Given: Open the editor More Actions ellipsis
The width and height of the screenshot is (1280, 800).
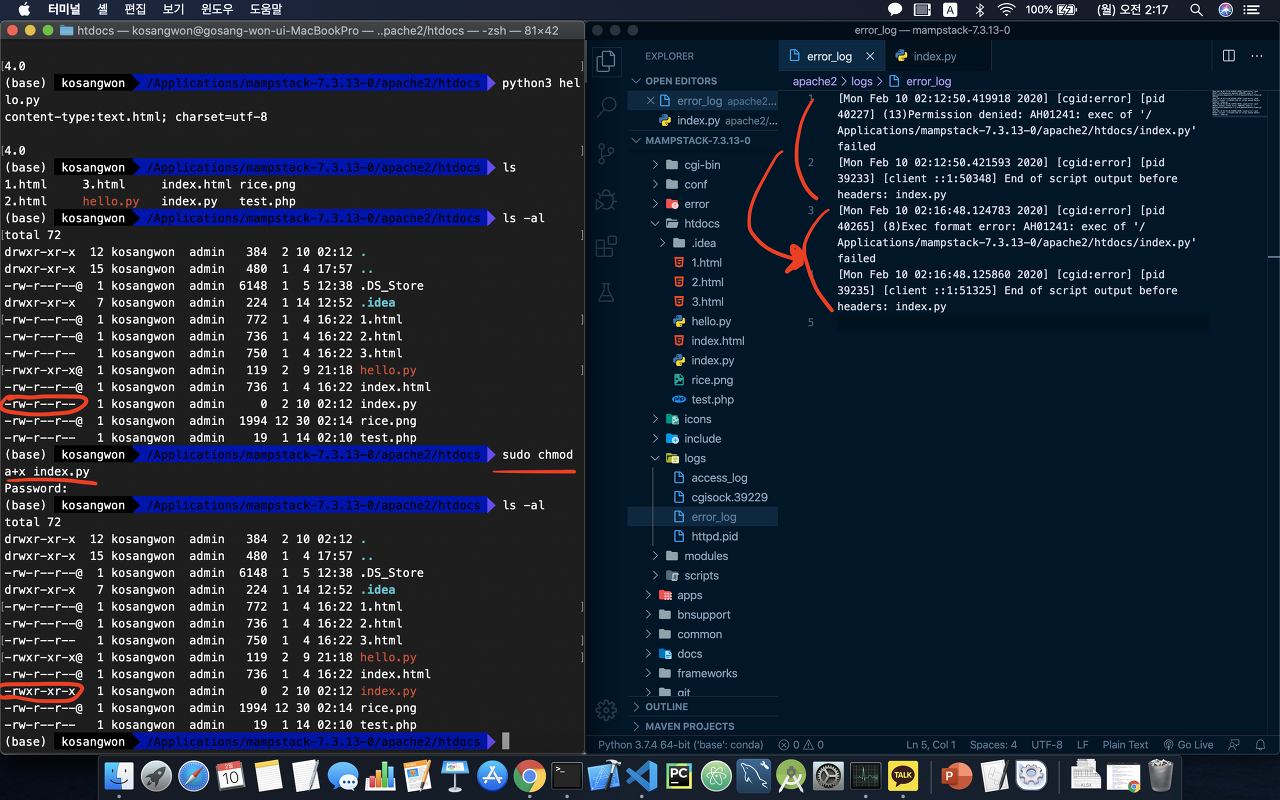Looking at the screenshot, I should [1259, 56].
